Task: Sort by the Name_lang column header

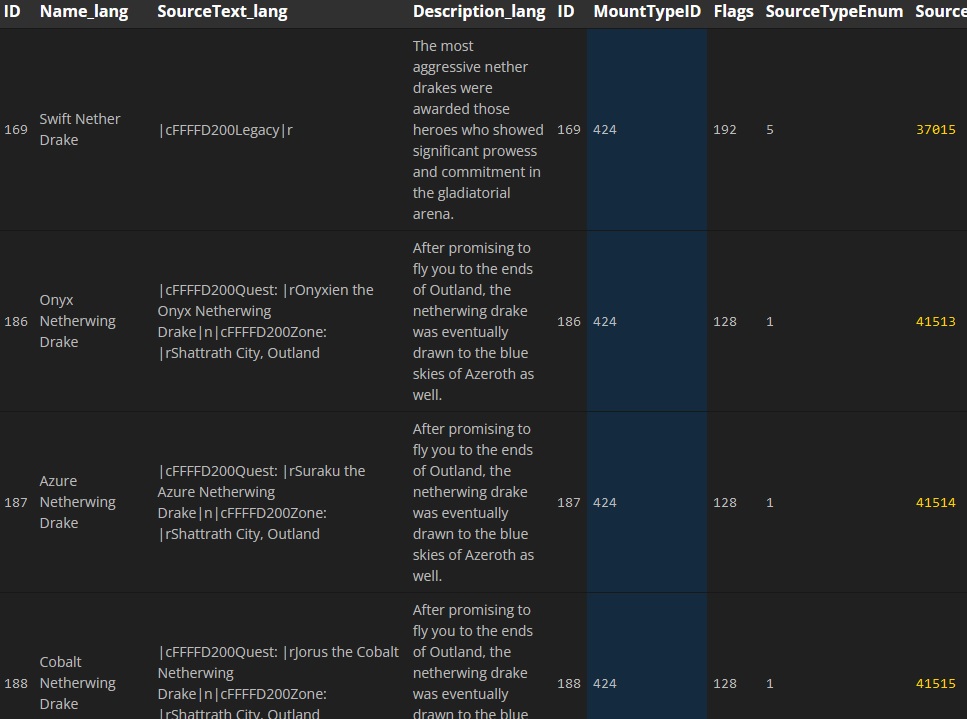Action: point(83,12)
